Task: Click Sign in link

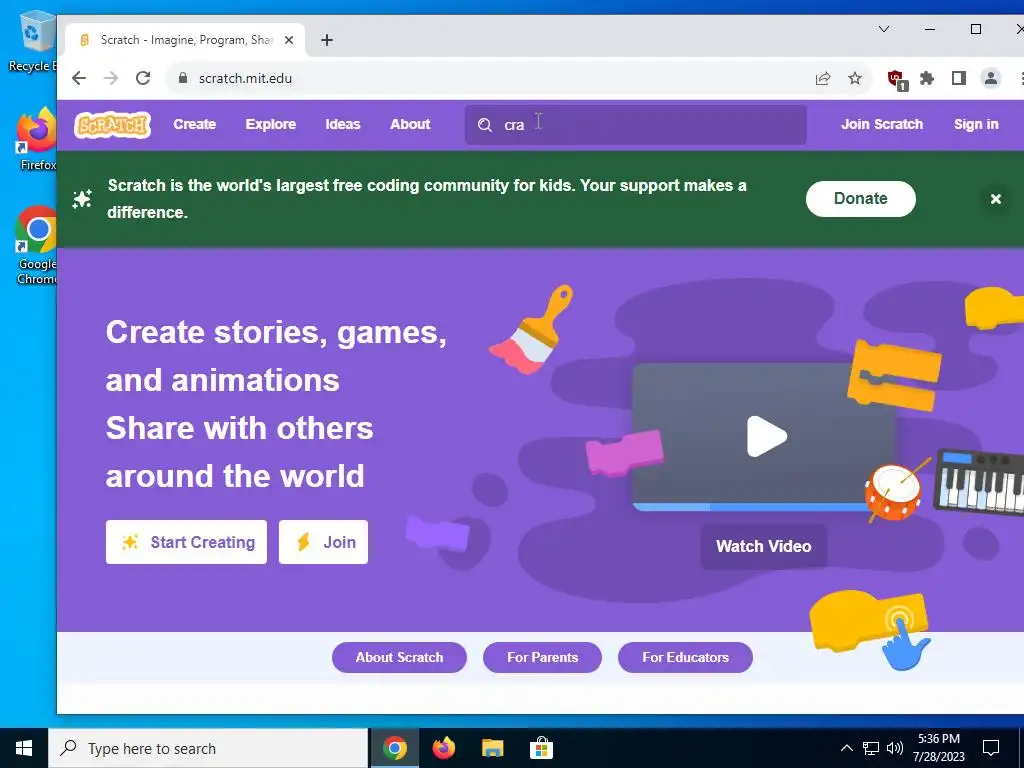Action: pos(976,124)
